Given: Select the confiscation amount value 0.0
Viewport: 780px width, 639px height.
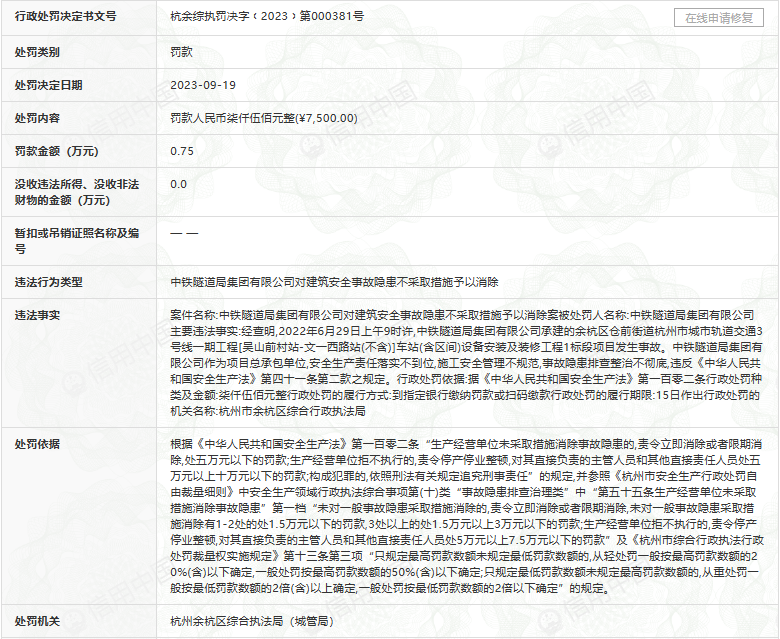Looking at the screenshot, I should point(179,184).
